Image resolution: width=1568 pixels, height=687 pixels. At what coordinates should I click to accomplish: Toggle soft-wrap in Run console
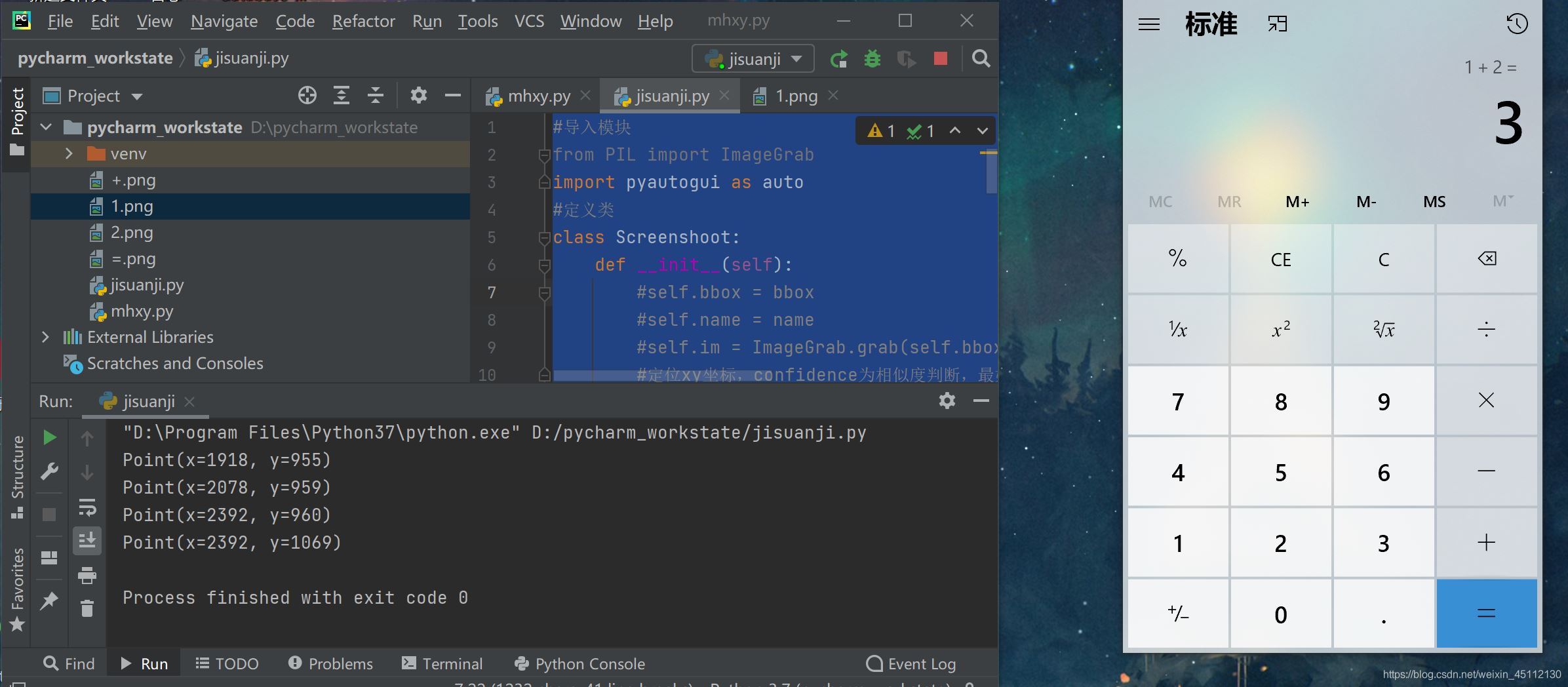[x=87, y=507]
